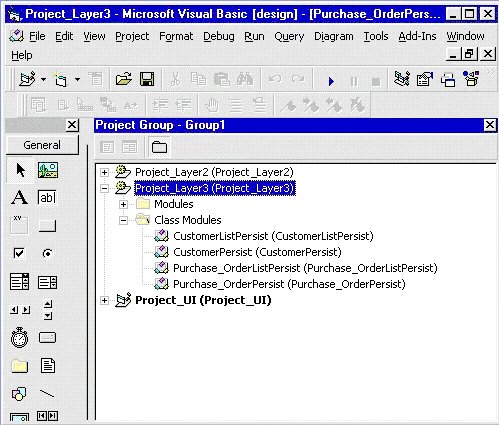
Task: Select the TextBox control tool
Action: (47, 198)
